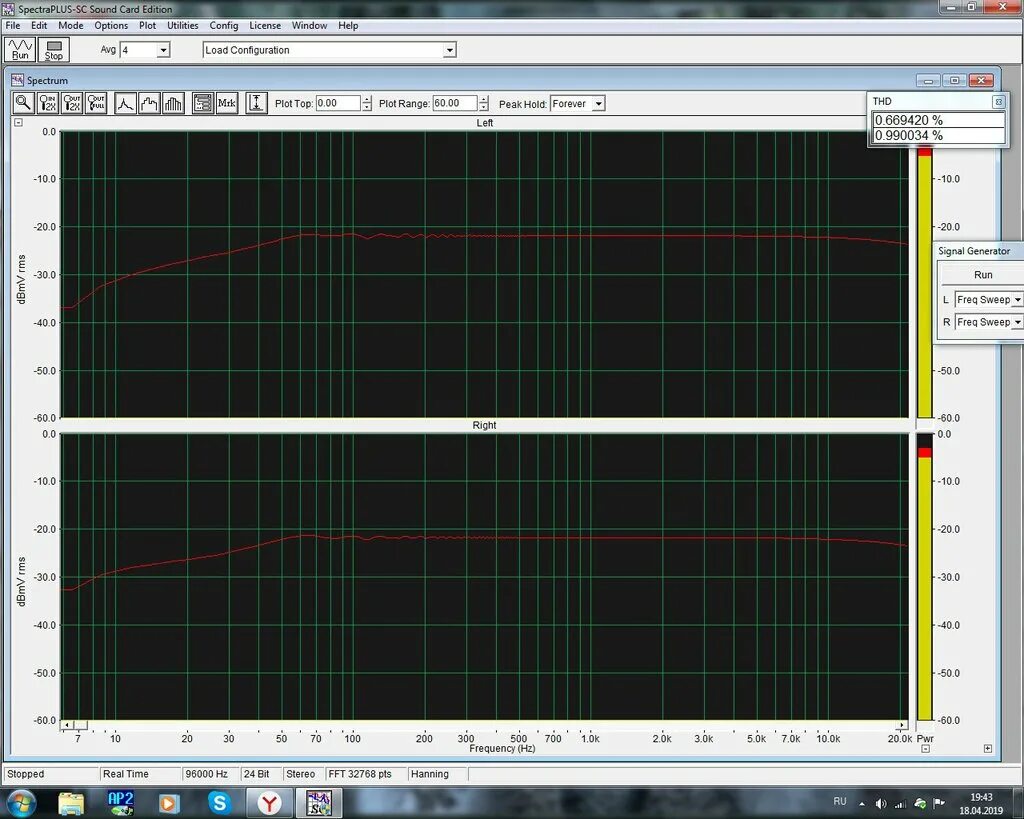Open Skype from the taskbar
This screenshot has height=819, width=1024.
(x=219, y=803)
